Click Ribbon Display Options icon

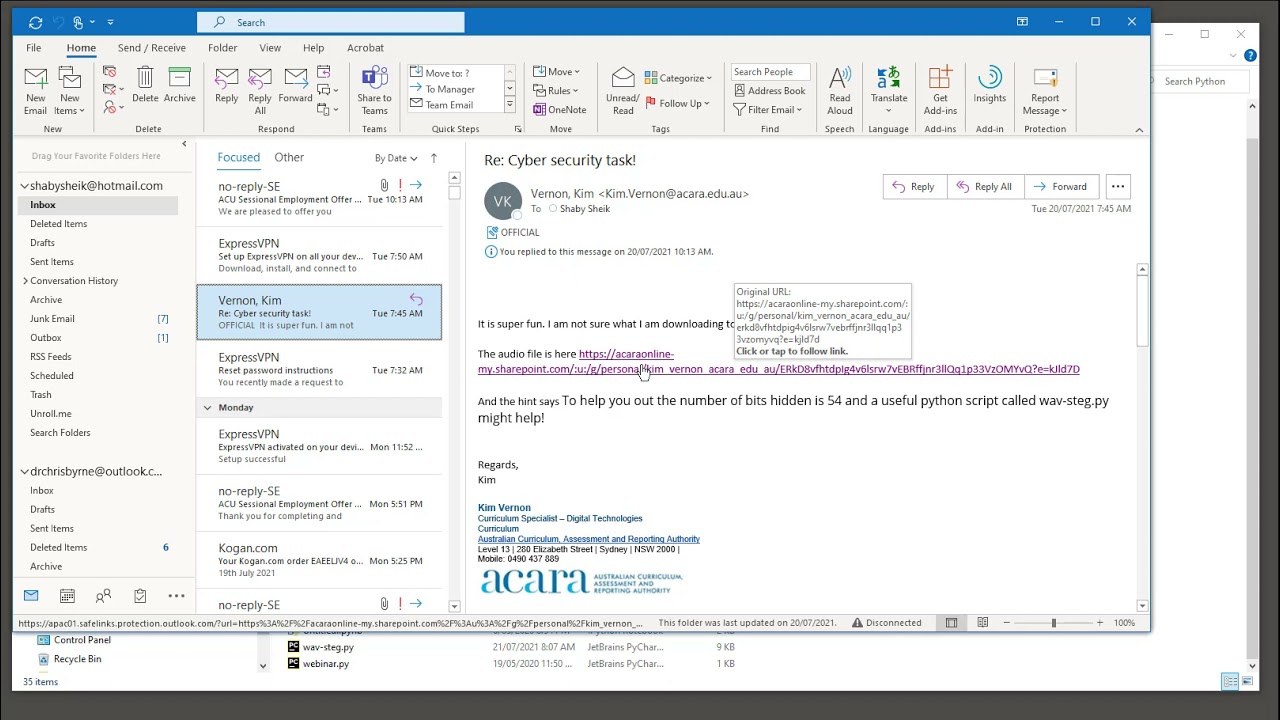pos(1022,22)
